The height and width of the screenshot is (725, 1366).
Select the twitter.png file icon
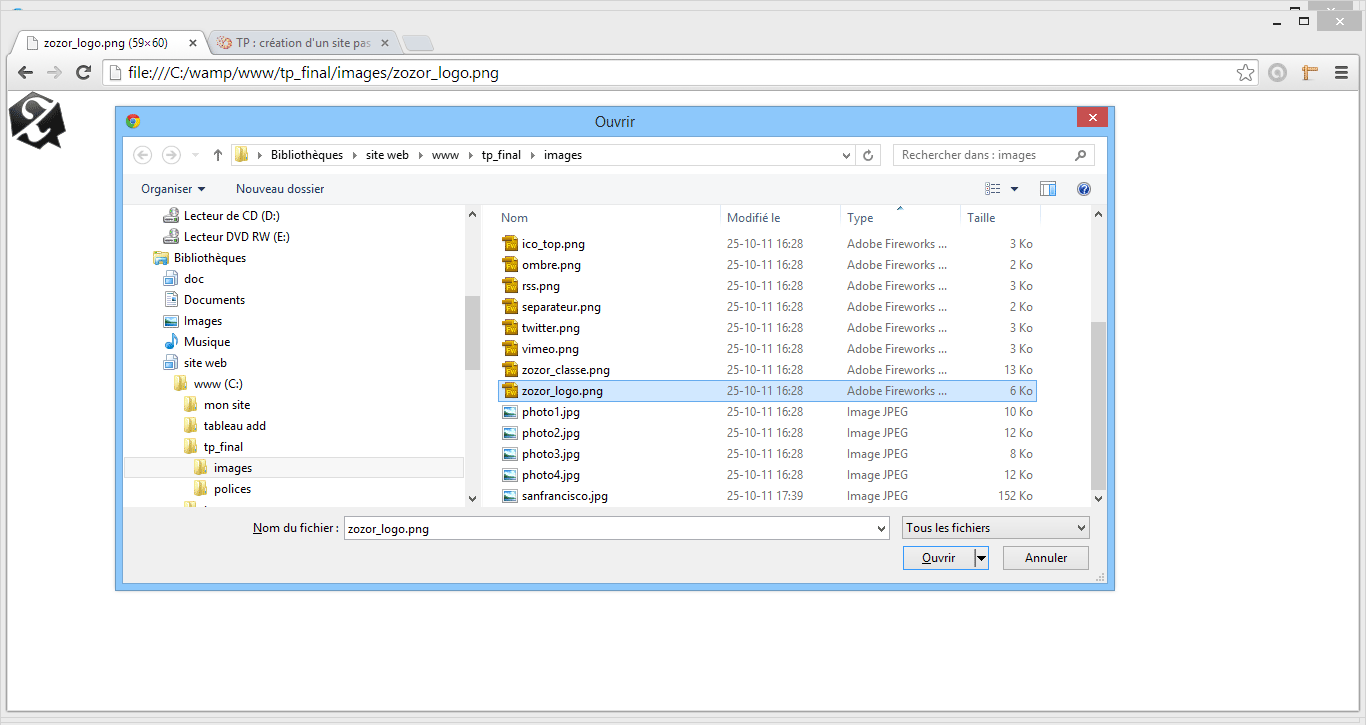(x=510, y=328)
